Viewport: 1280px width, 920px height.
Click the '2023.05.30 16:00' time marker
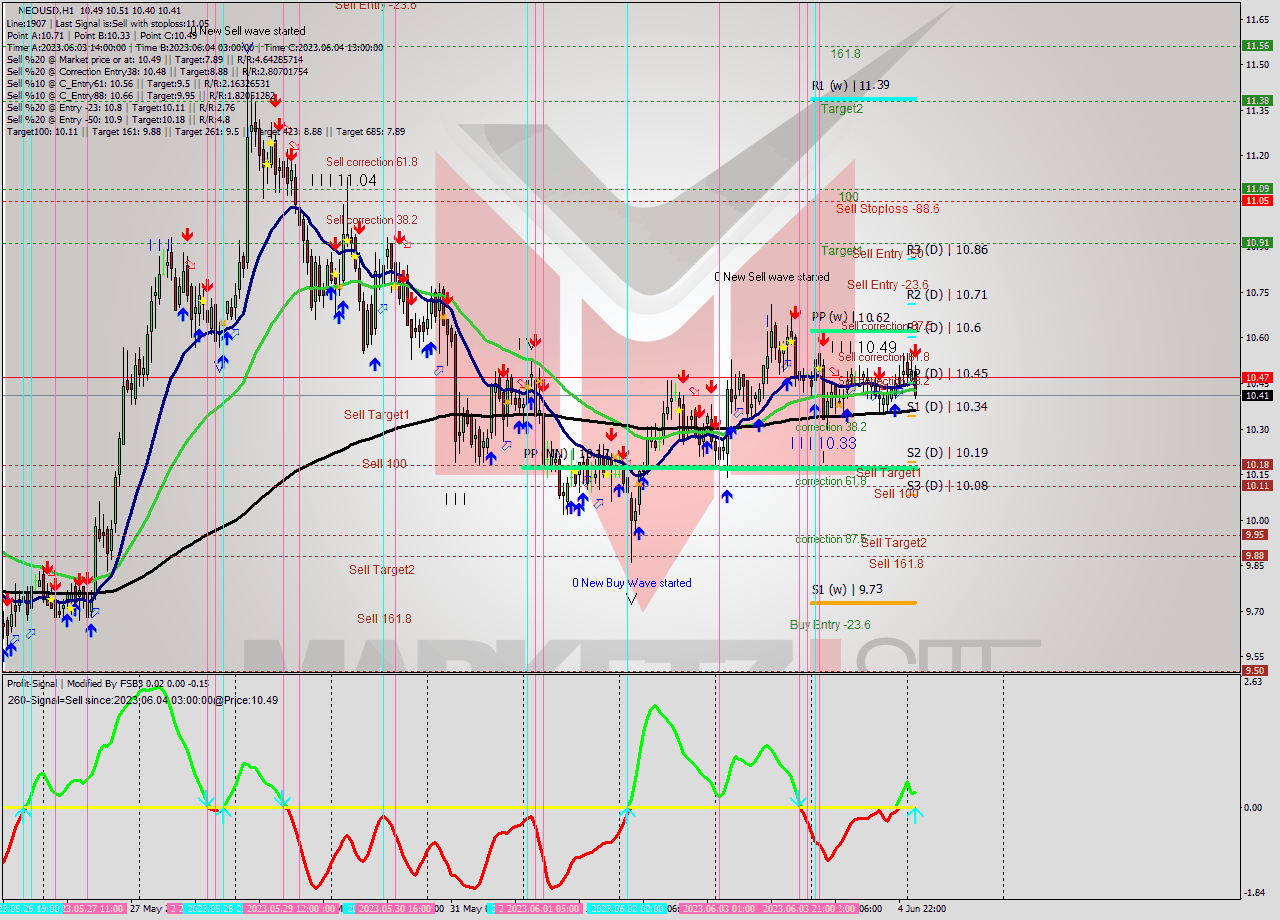click(395, 908)
